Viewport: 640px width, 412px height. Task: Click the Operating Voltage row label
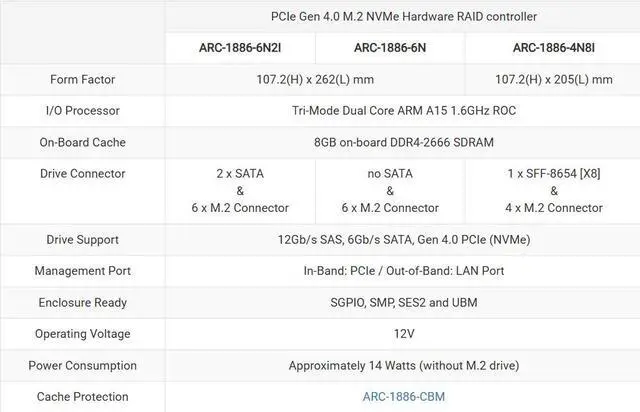pyautogui.click(x=82, y=334)
